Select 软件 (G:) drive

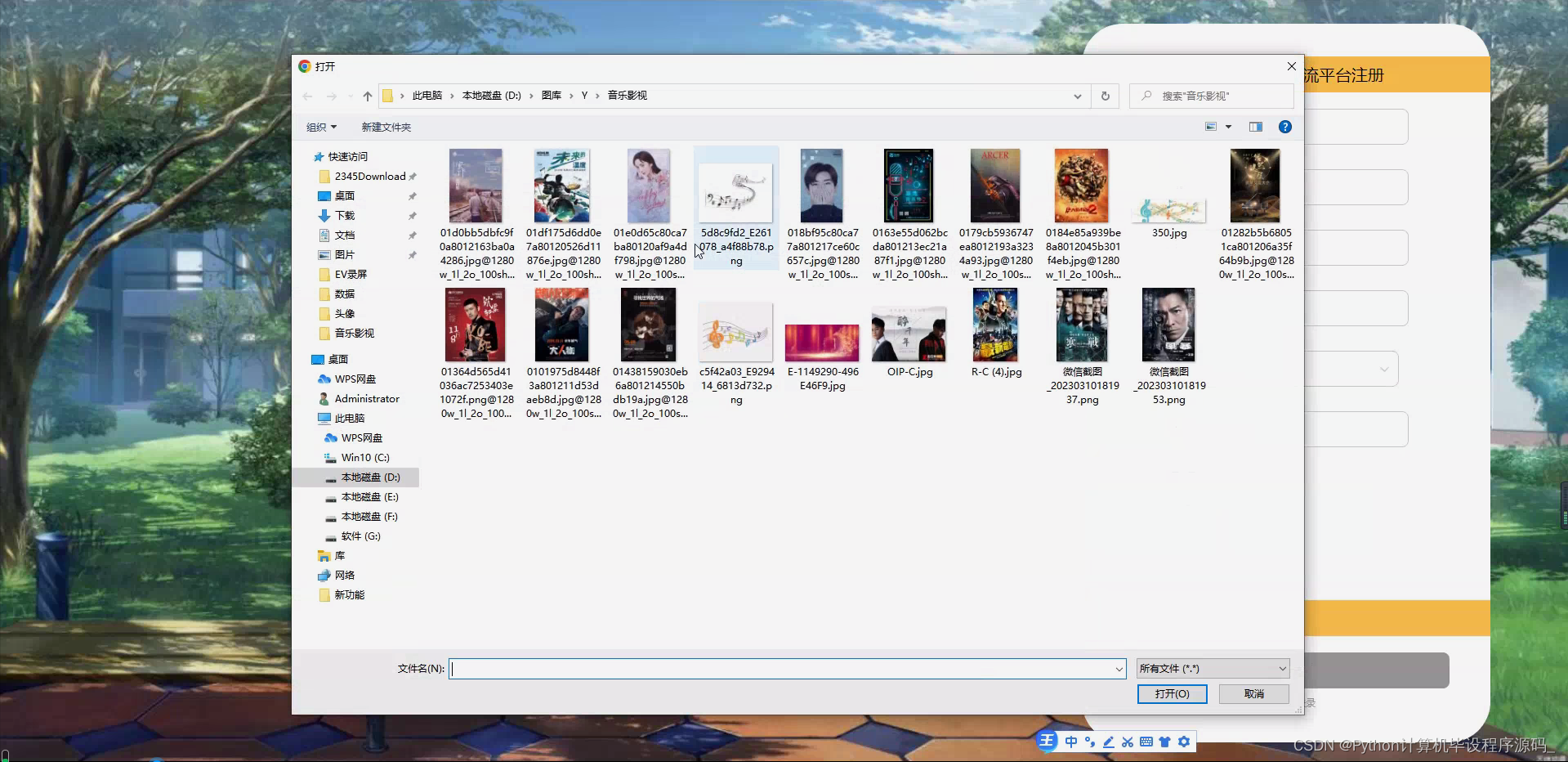(x=361, y=536)
